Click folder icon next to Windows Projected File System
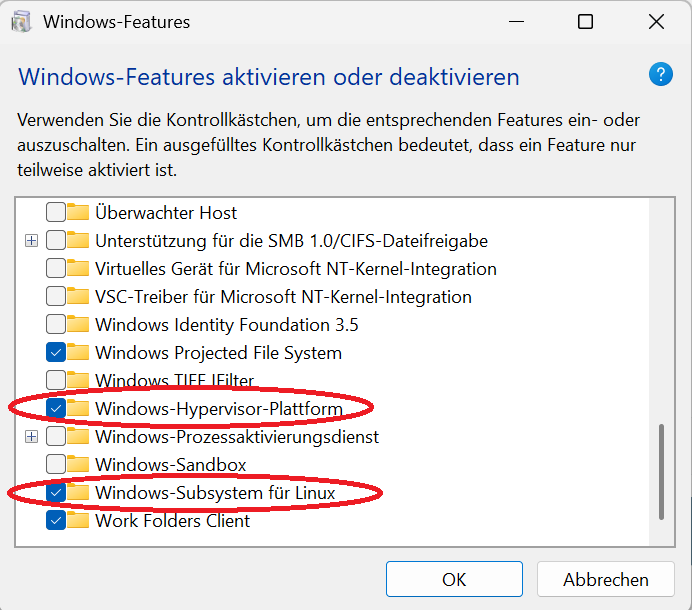The height and width of the screenshot is (610, 692). click(78, 352)
